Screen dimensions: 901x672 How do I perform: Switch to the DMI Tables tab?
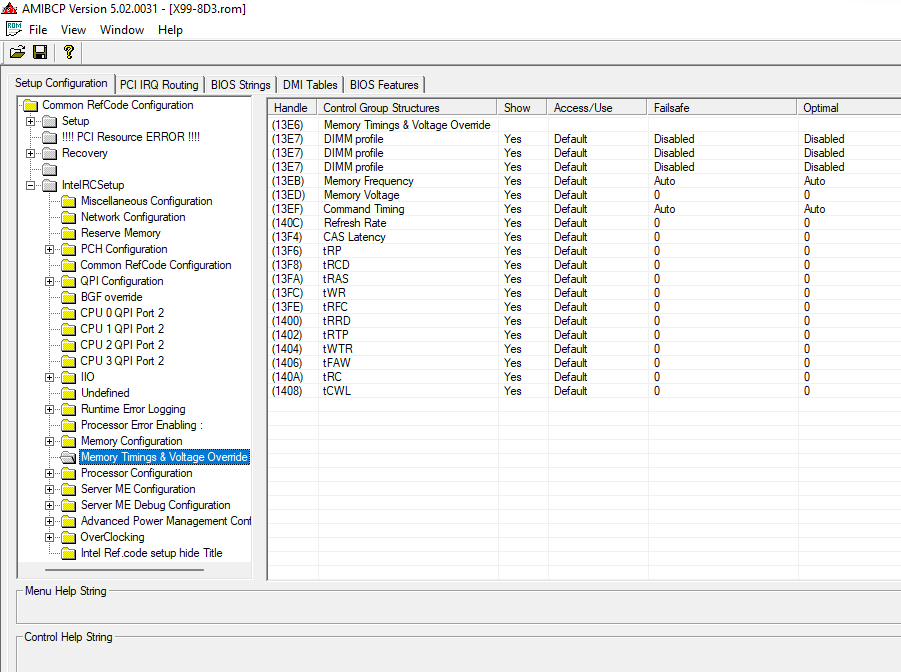[310, 85]
